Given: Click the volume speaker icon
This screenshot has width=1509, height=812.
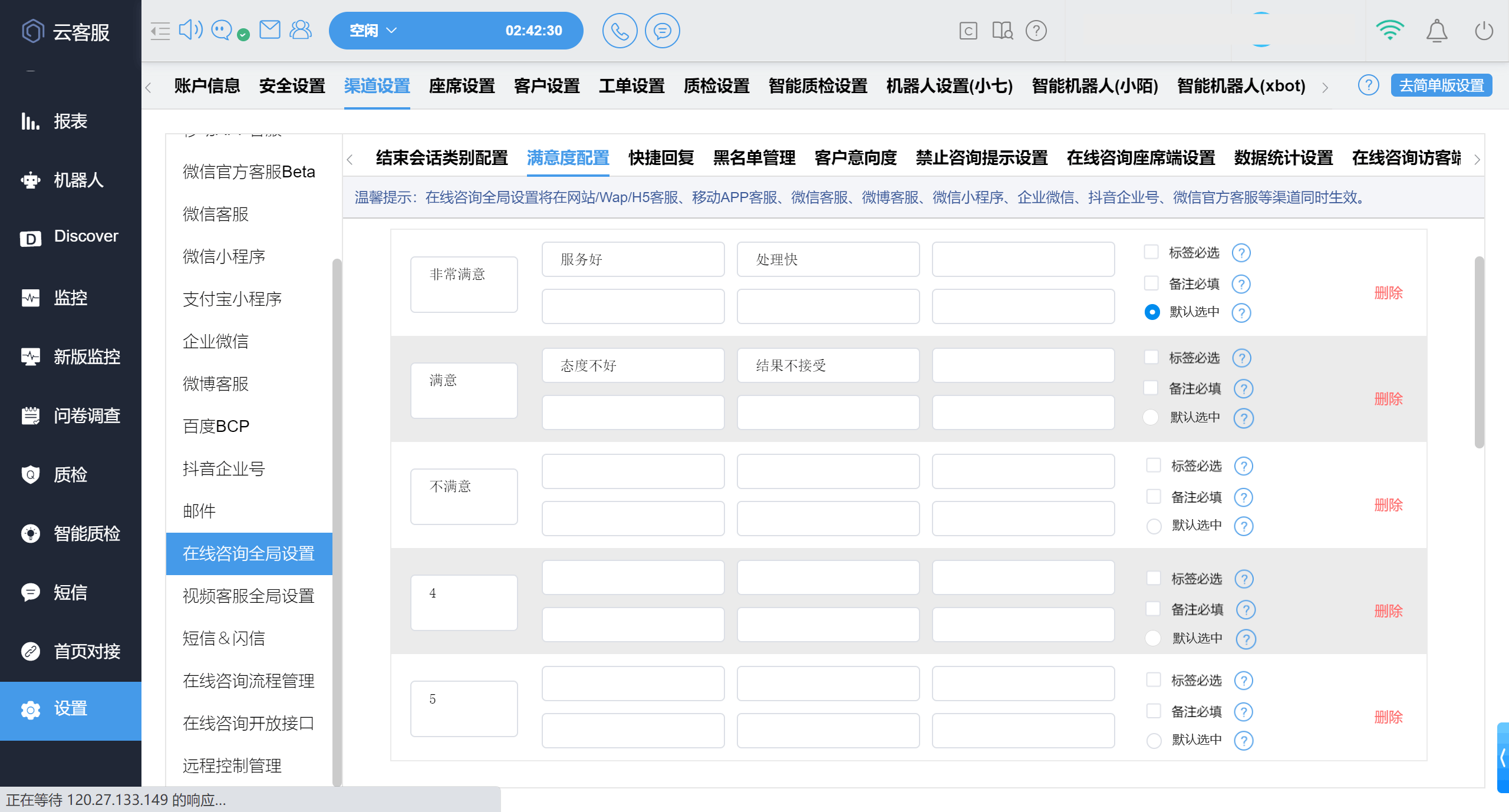Looking at the screenshot, I should click(x=190, y=29).
